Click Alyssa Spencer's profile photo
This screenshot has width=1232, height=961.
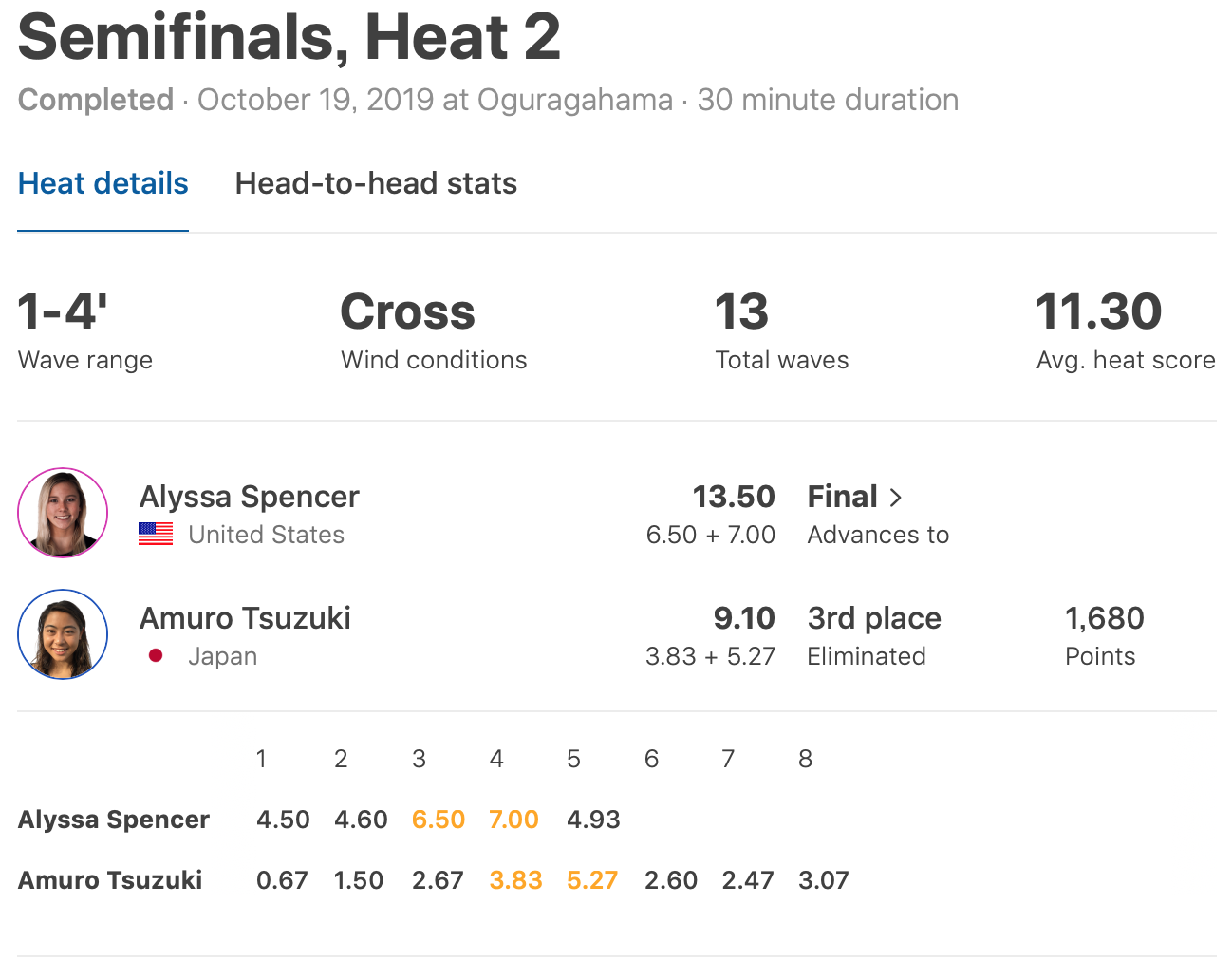[63, 513]
